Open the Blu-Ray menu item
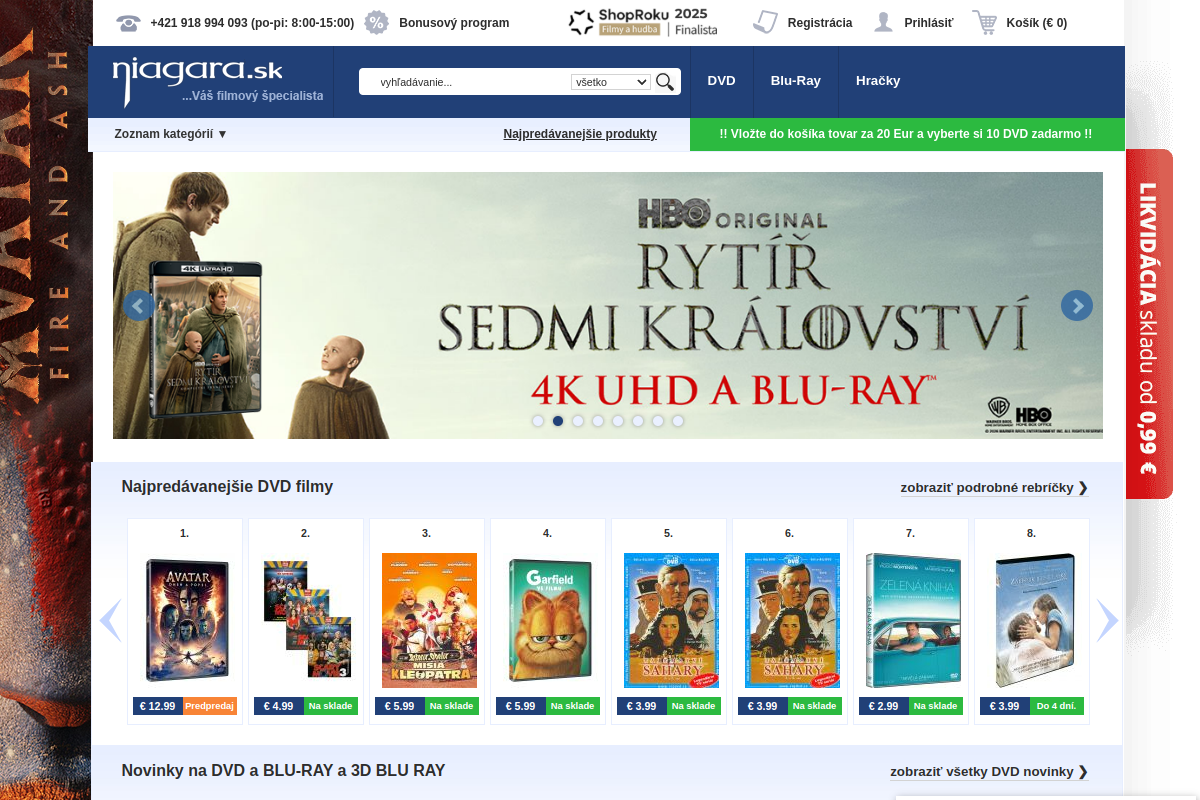This screenshot has height=800, width=1200. pos(795,81)
